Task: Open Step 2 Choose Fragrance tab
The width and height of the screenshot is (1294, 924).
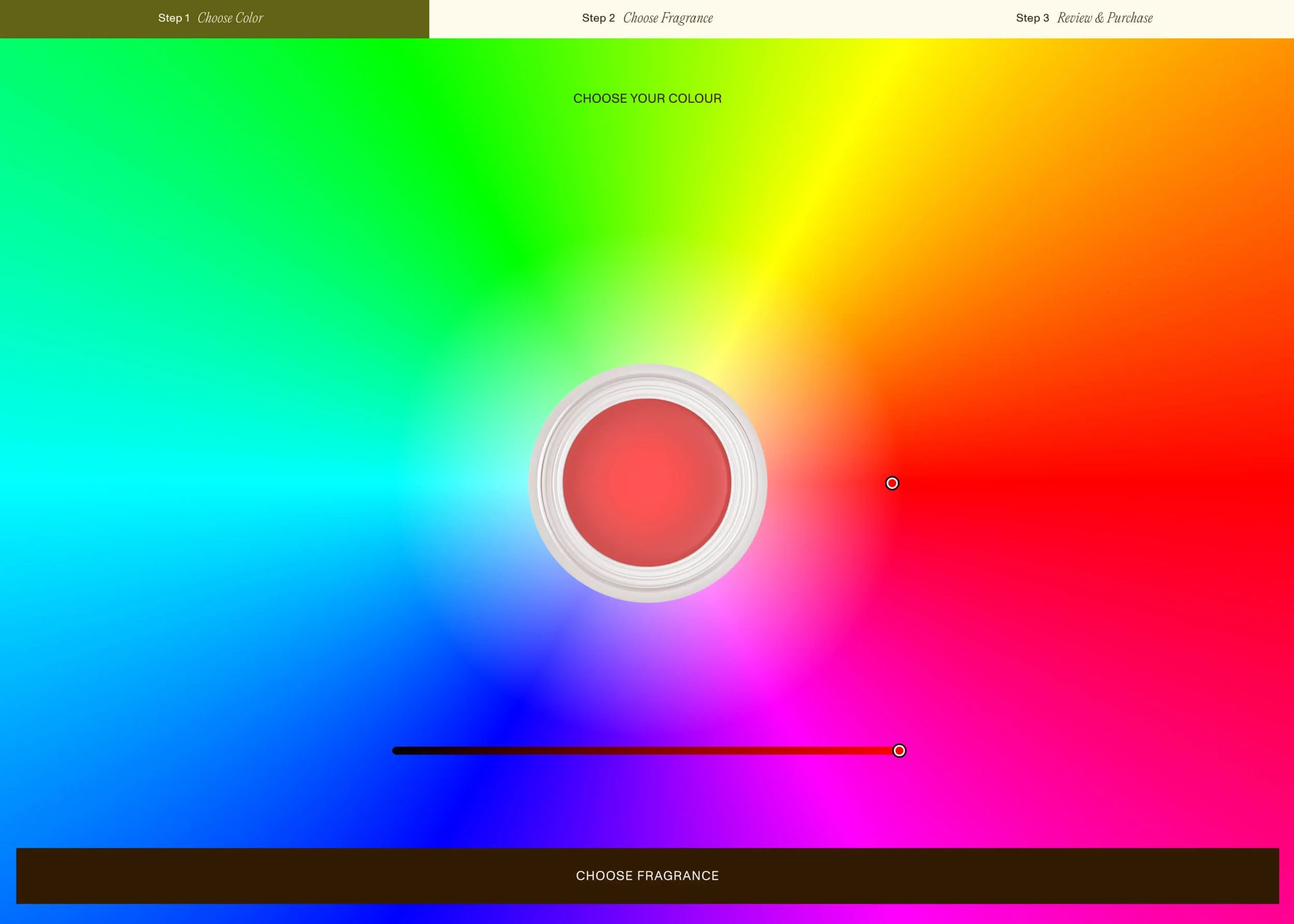Action: pos(648,18)
